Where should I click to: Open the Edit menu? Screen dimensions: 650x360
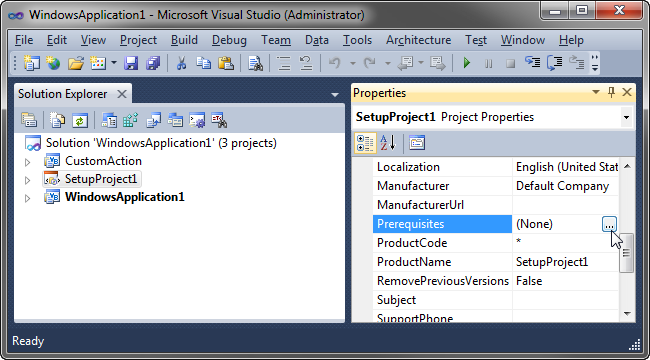57,40
